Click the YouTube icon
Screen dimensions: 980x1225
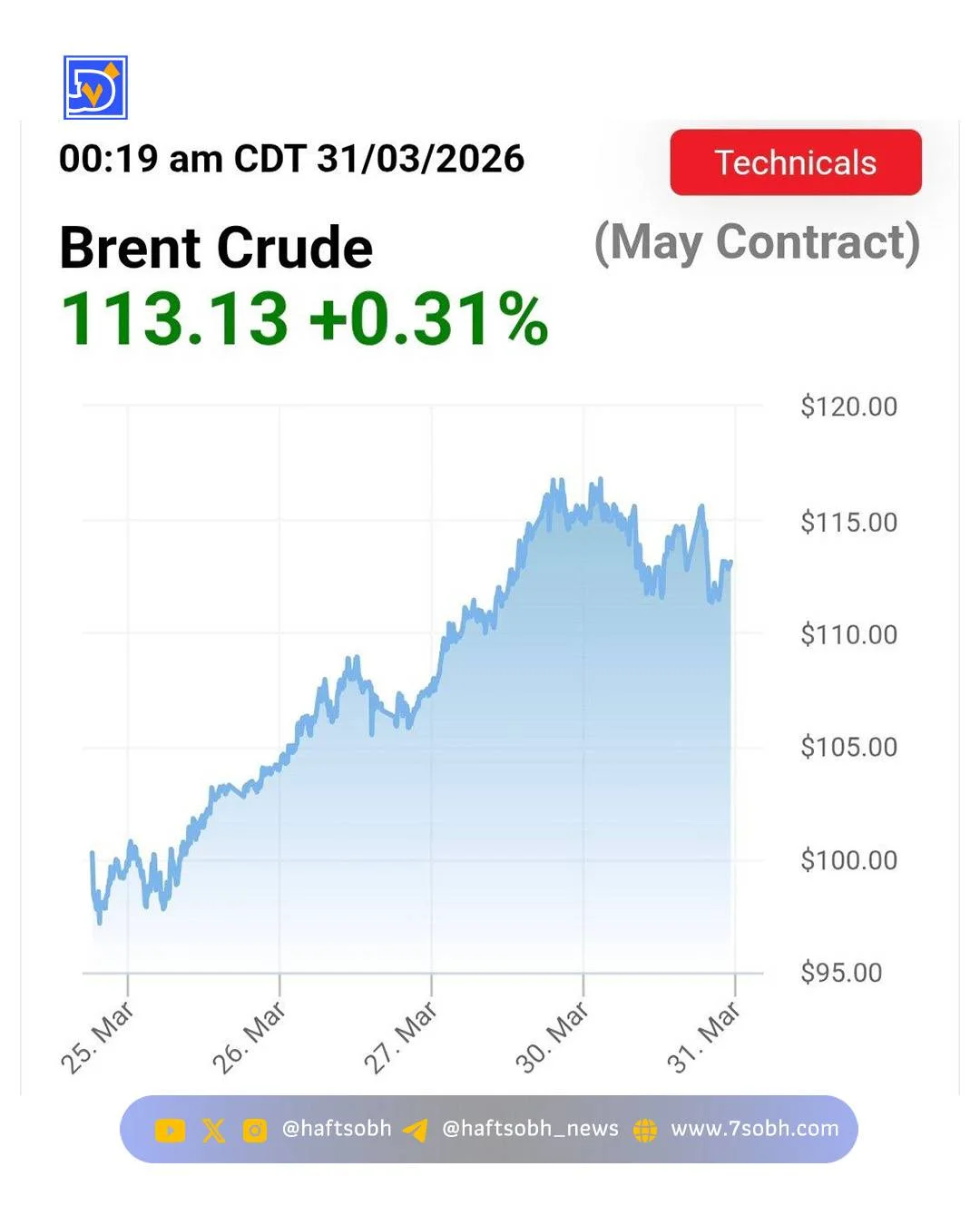pos(170,1130)
